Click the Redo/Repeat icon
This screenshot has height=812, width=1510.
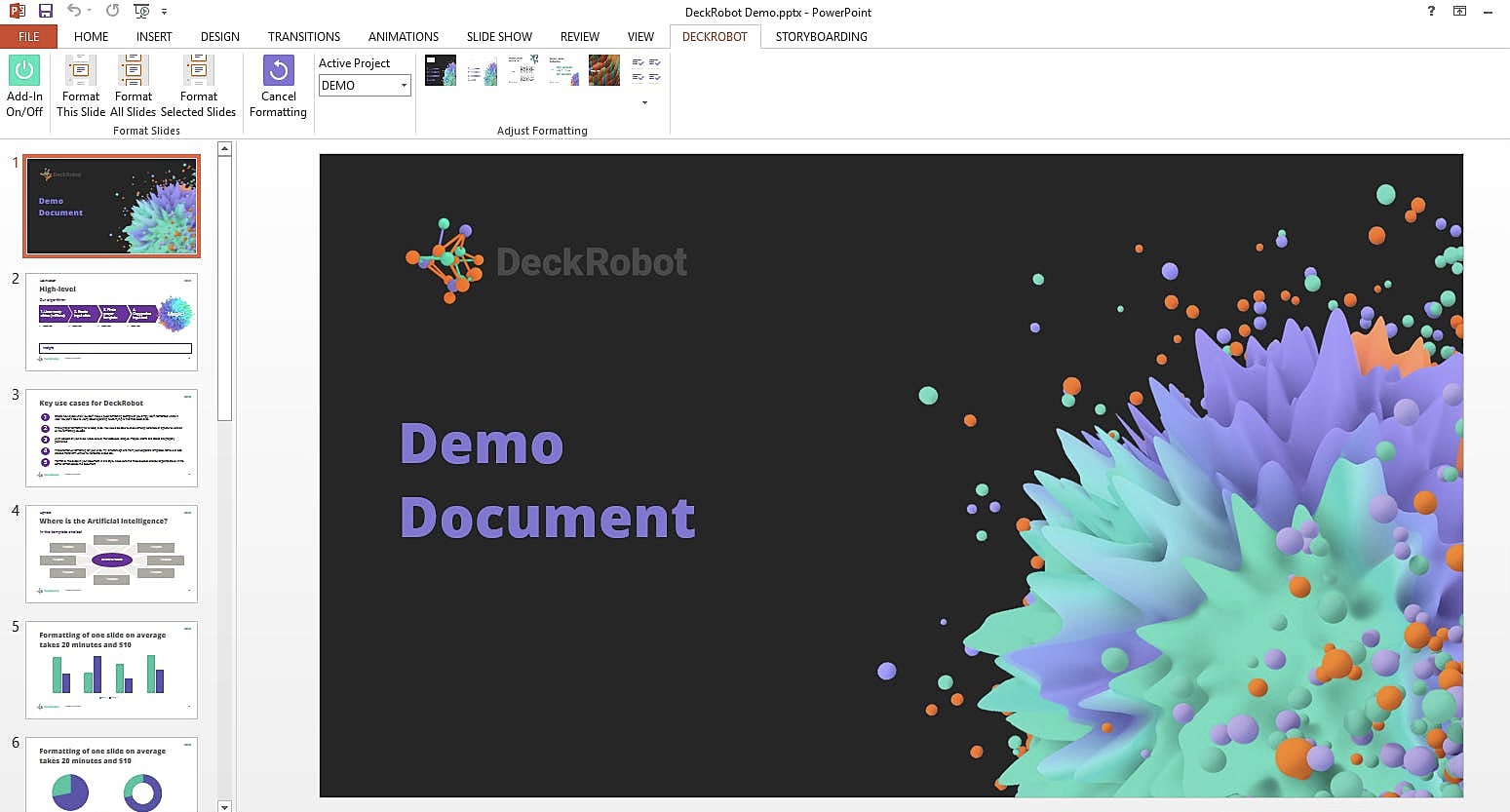coord(112,11)
